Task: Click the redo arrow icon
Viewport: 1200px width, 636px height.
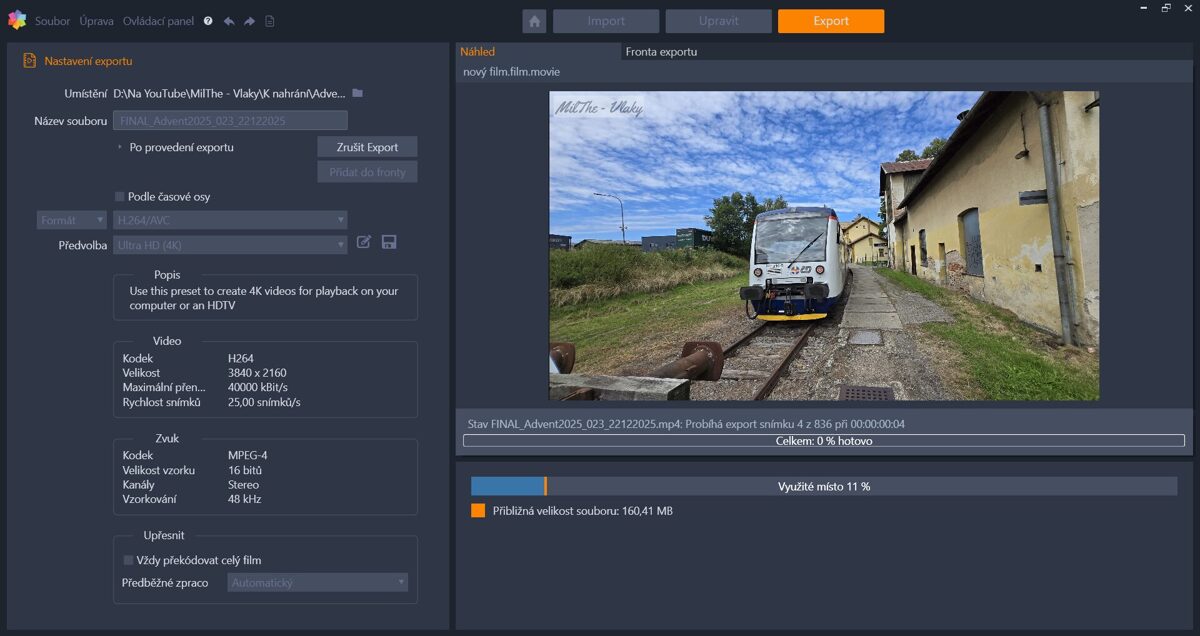Action: [249, 21]
